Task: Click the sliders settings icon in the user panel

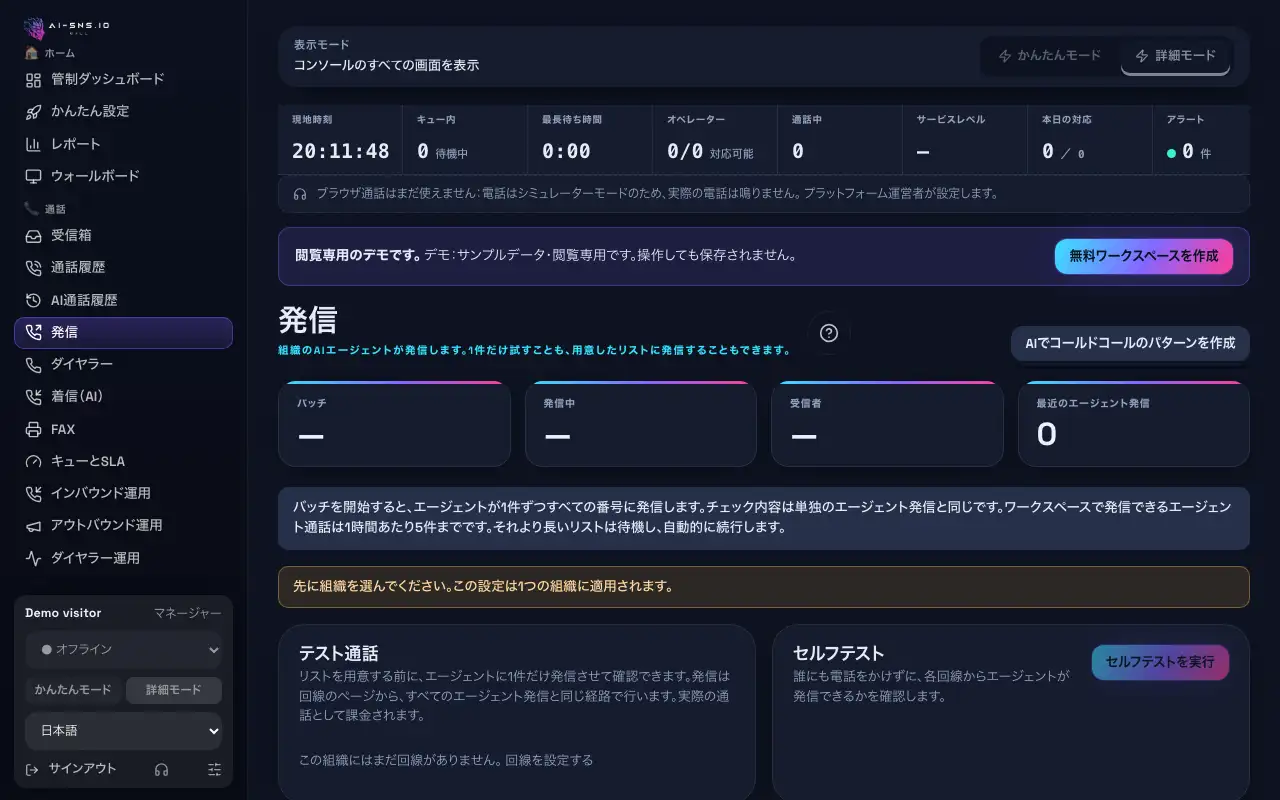Action: pyautogui.click(x=214, y=769)
